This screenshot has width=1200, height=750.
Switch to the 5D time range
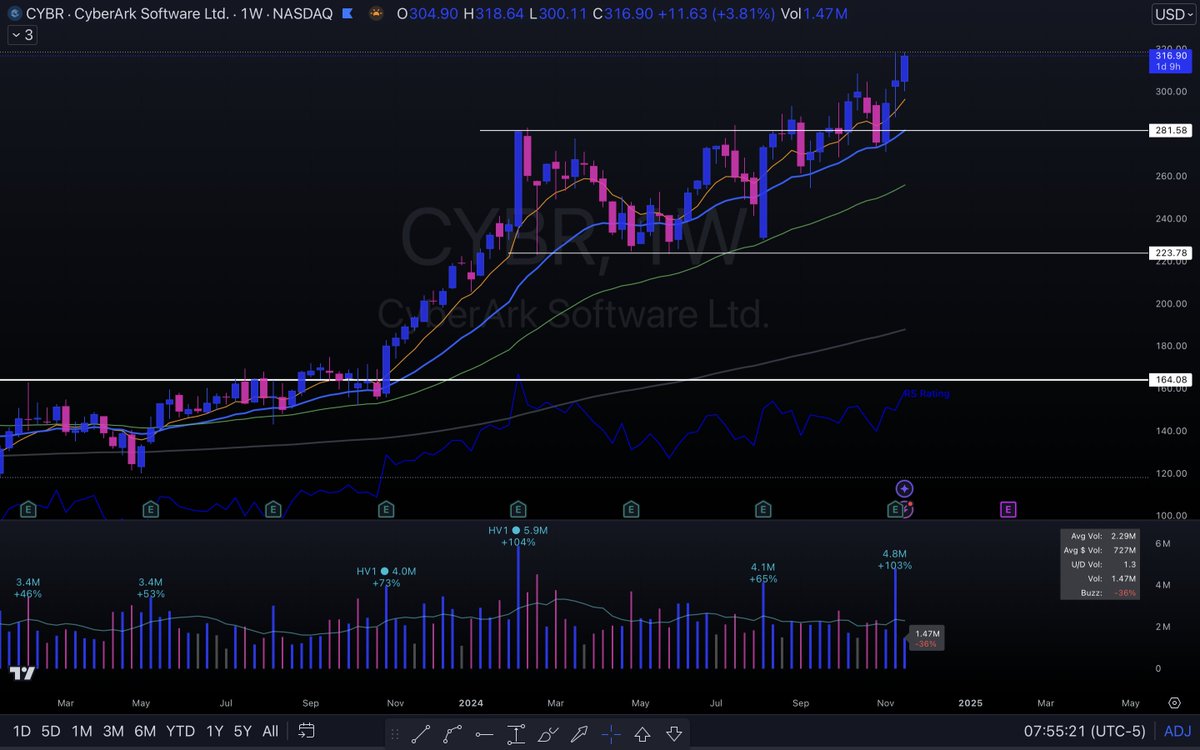(51, 731)
